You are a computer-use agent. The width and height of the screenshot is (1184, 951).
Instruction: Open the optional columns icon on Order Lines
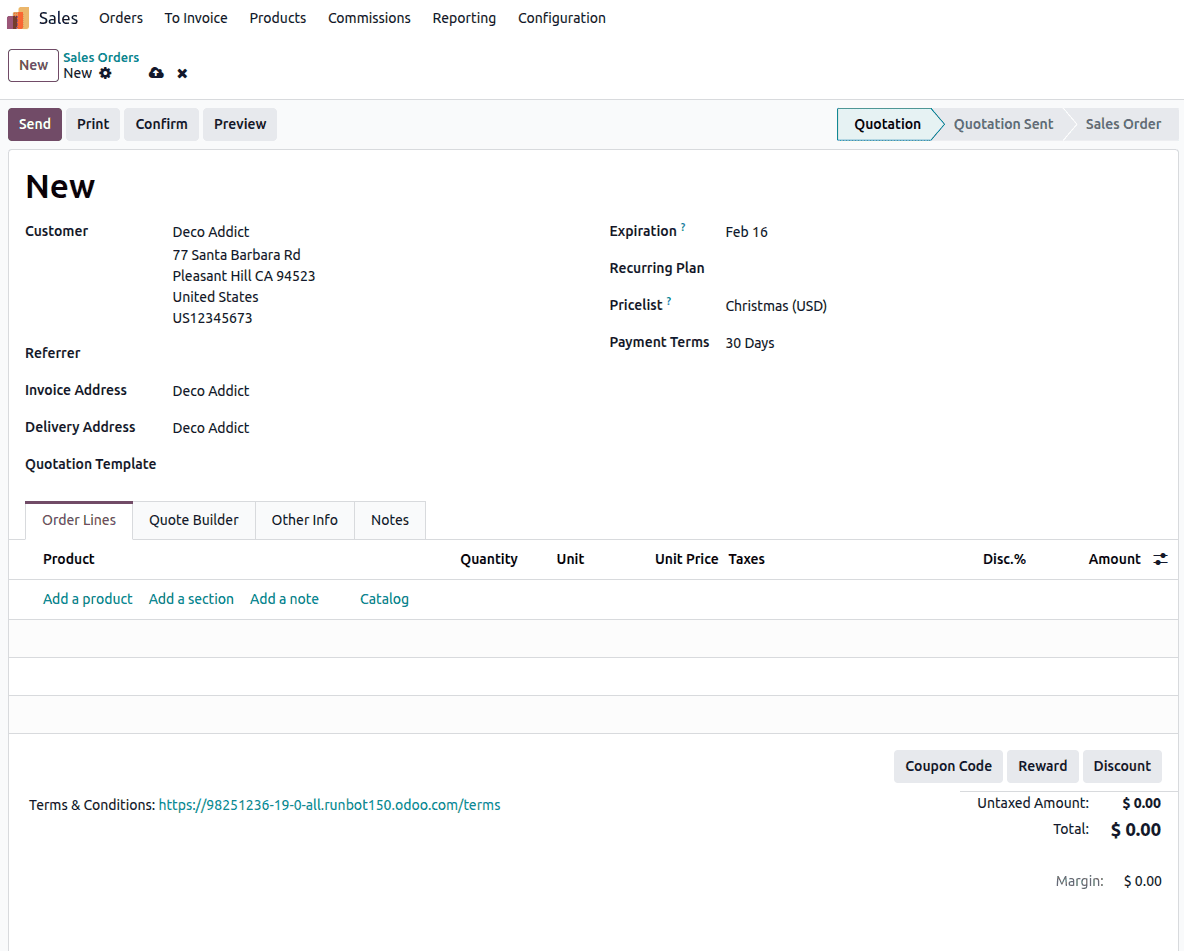pyautogui.click(x=1160, y=559)
